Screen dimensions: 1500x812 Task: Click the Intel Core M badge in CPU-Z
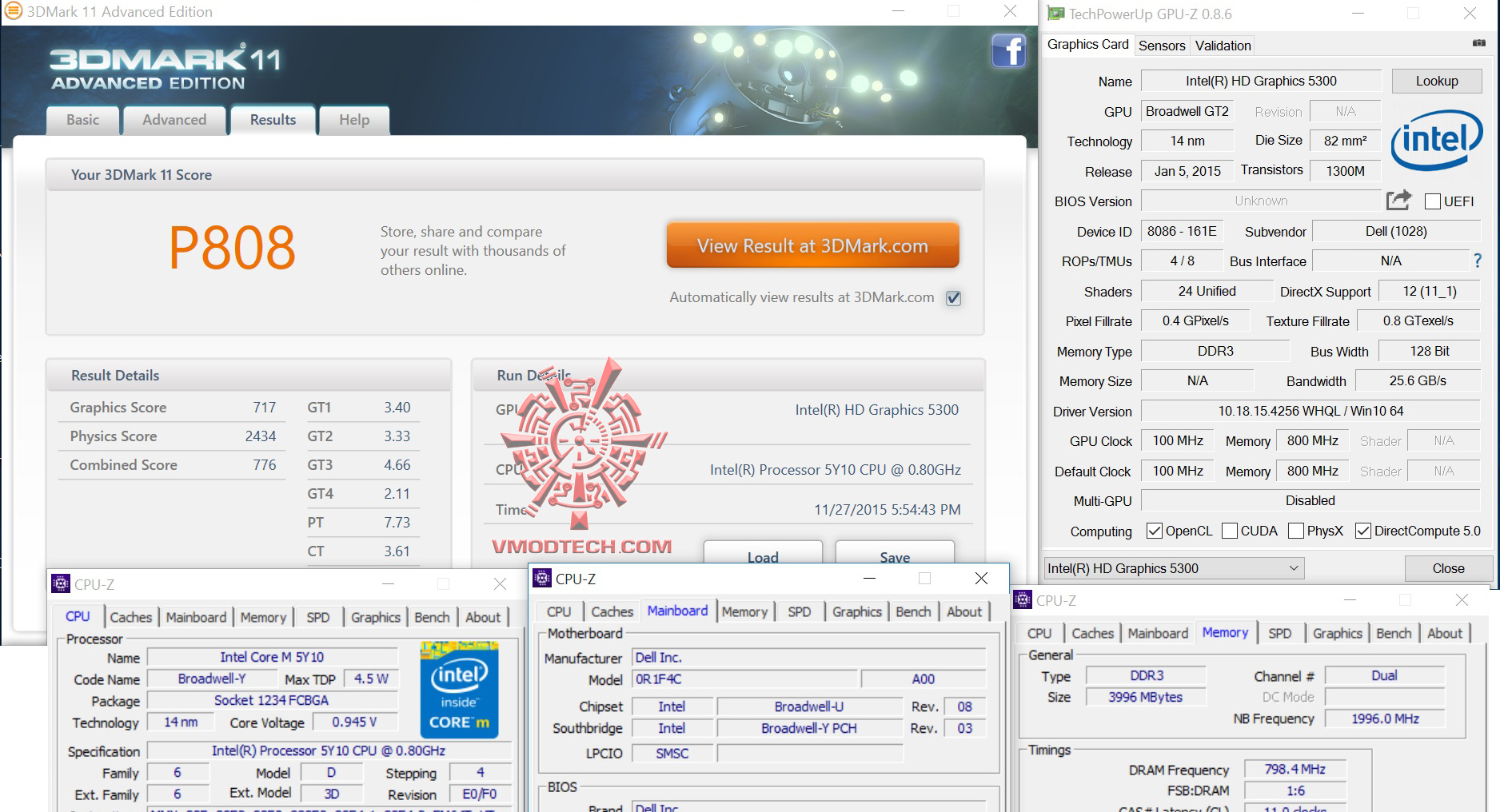[x=459, y=689]
